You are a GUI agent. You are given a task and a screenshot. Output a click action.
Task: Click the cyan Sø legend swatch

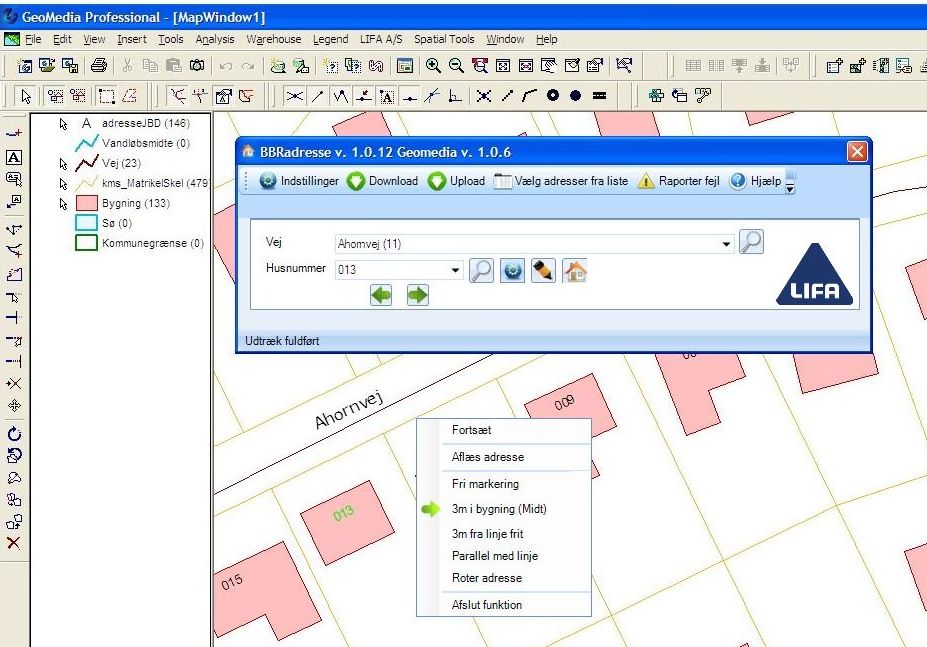point(86,223)
